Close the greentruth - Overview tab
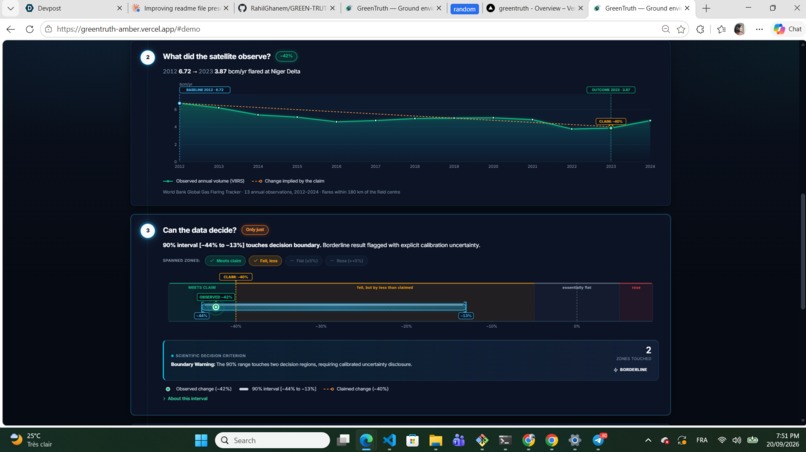 coord(580,8)
